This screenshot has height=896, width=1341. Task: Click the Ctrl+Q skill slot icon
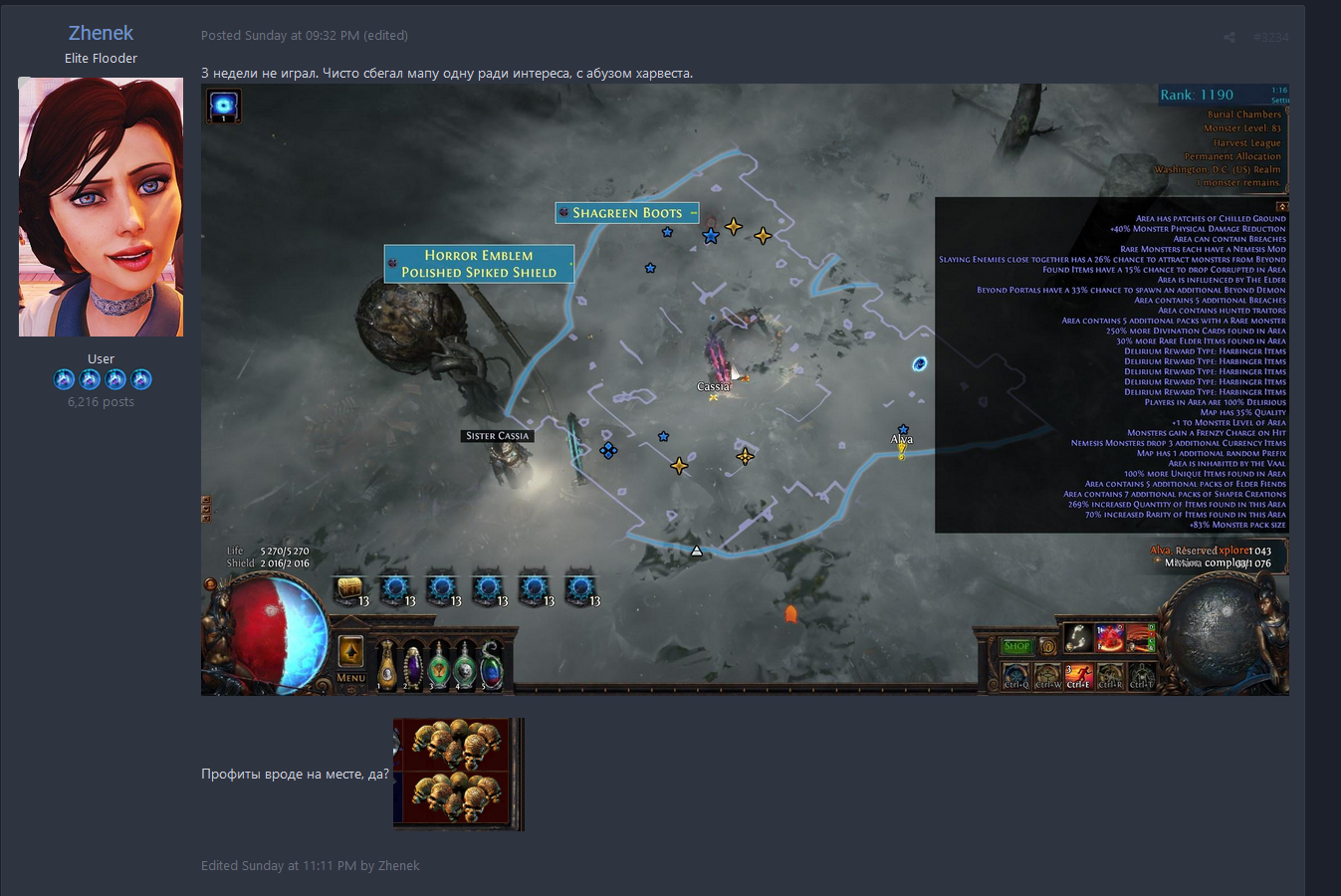[x=1016, y=676]
